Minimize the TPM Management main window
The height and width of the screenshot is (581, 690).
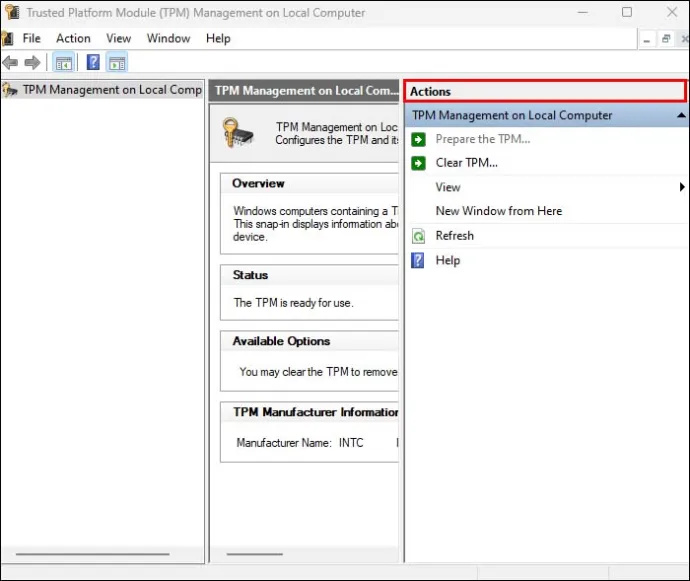(x=583, y=12)
